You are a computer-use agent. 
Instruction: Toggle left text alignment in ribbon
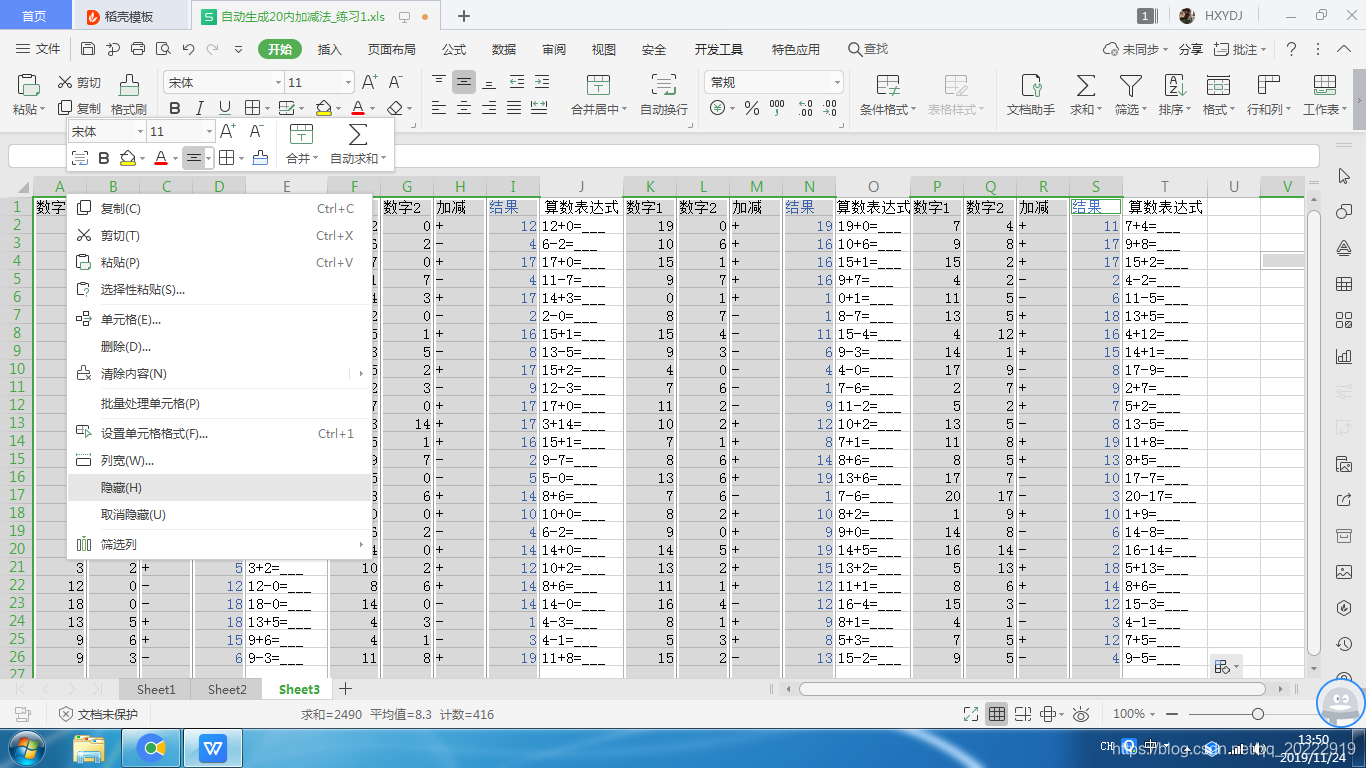(438, 108)
